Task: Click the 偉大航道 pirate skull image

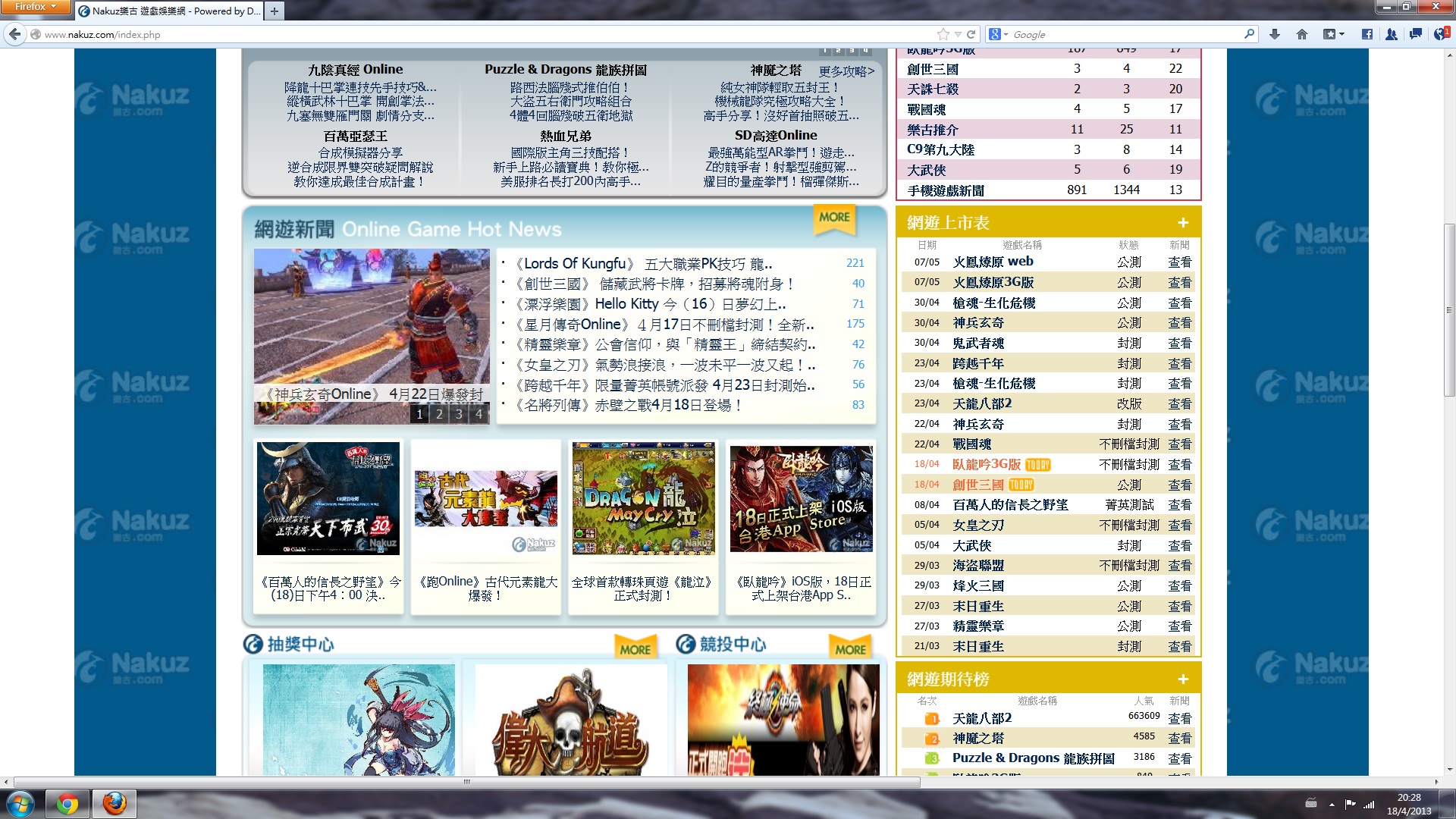Action: point(571,720)
